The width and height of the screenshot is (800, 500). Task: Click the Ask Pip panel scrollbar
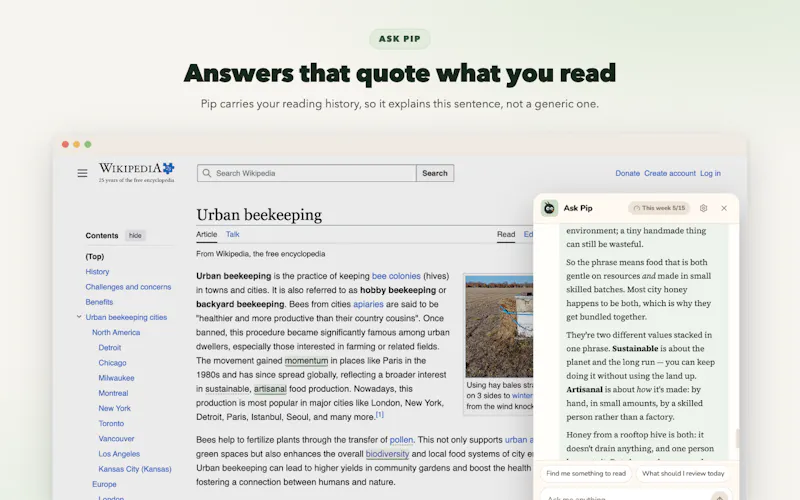pos(737,438)
